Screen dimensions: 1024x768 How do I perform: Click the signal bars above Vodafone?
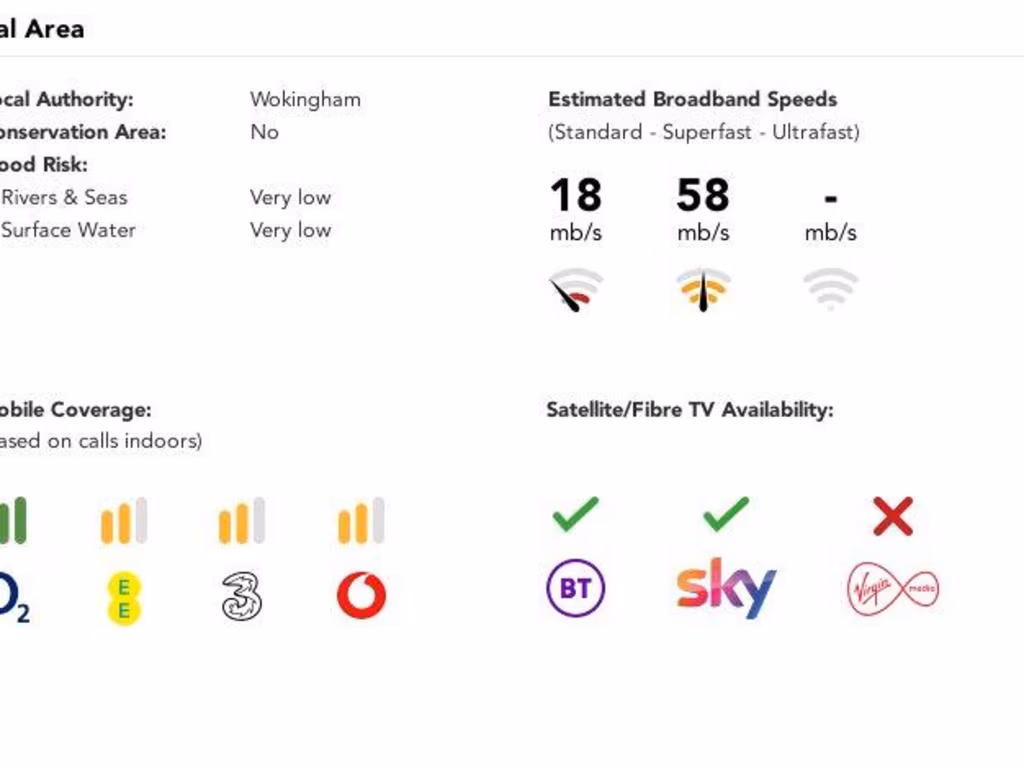tap(361, 521)
